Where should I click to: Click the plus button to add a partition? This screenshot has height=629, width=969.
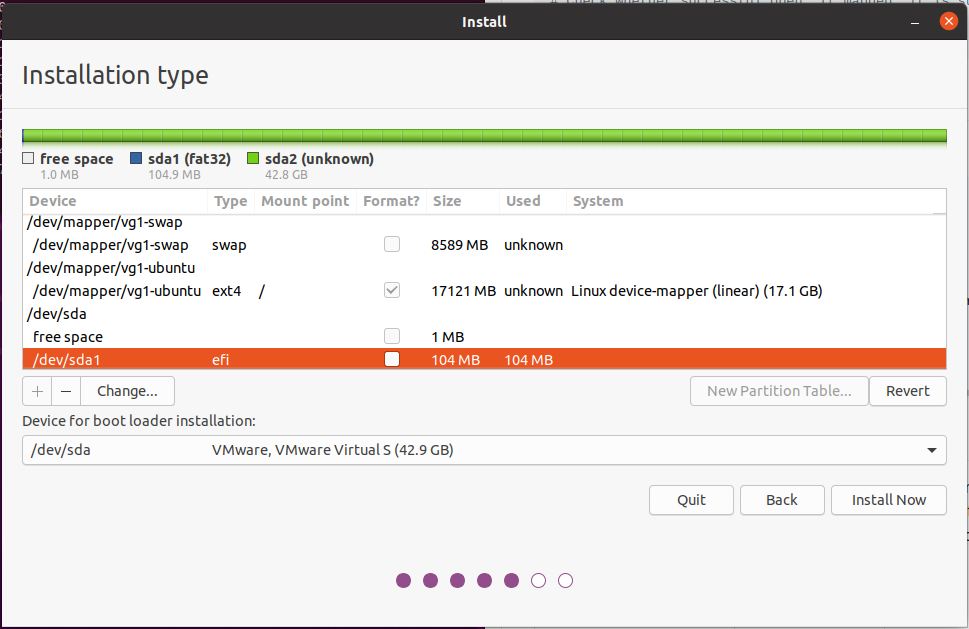[37, 391]
